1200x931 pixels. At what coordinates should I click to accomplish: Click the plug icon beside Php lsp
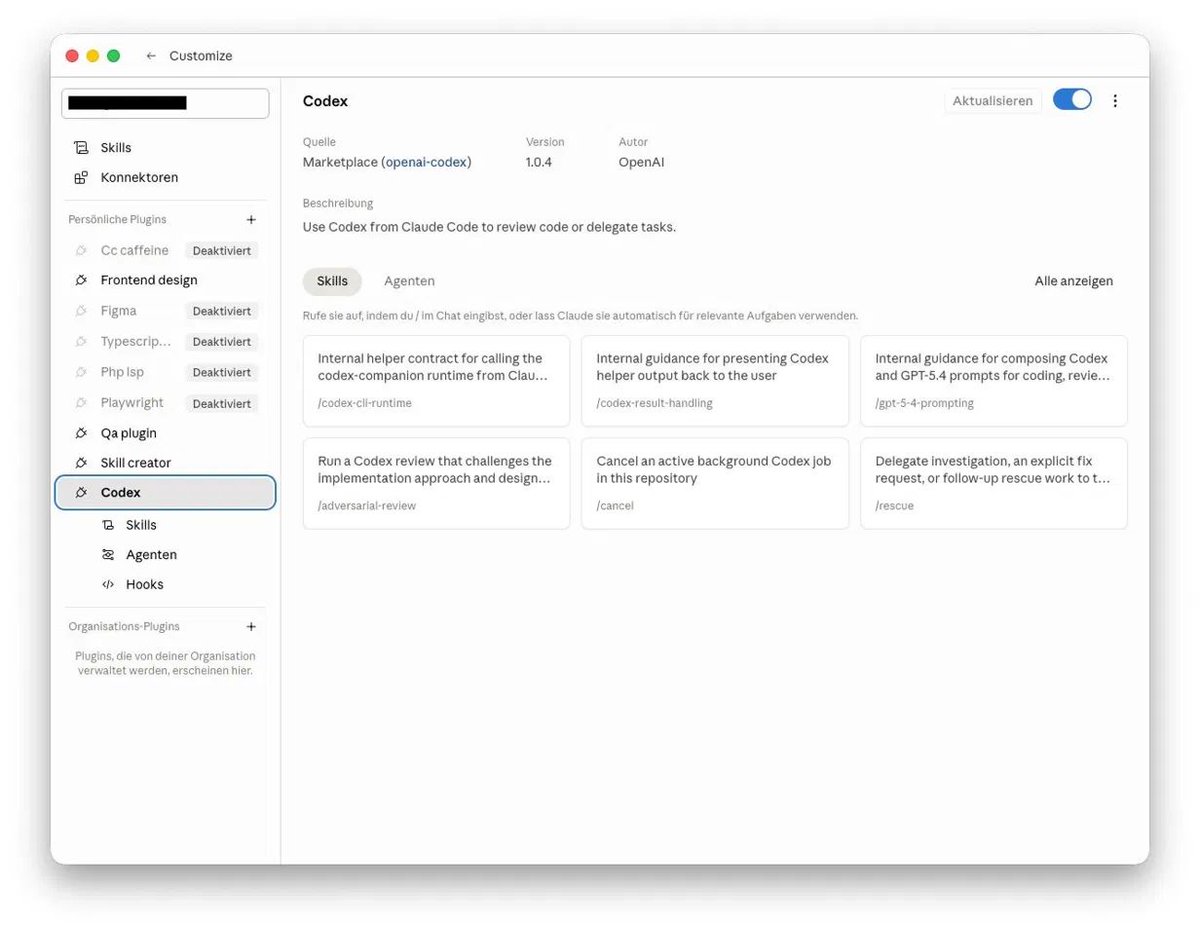(81, 372)
